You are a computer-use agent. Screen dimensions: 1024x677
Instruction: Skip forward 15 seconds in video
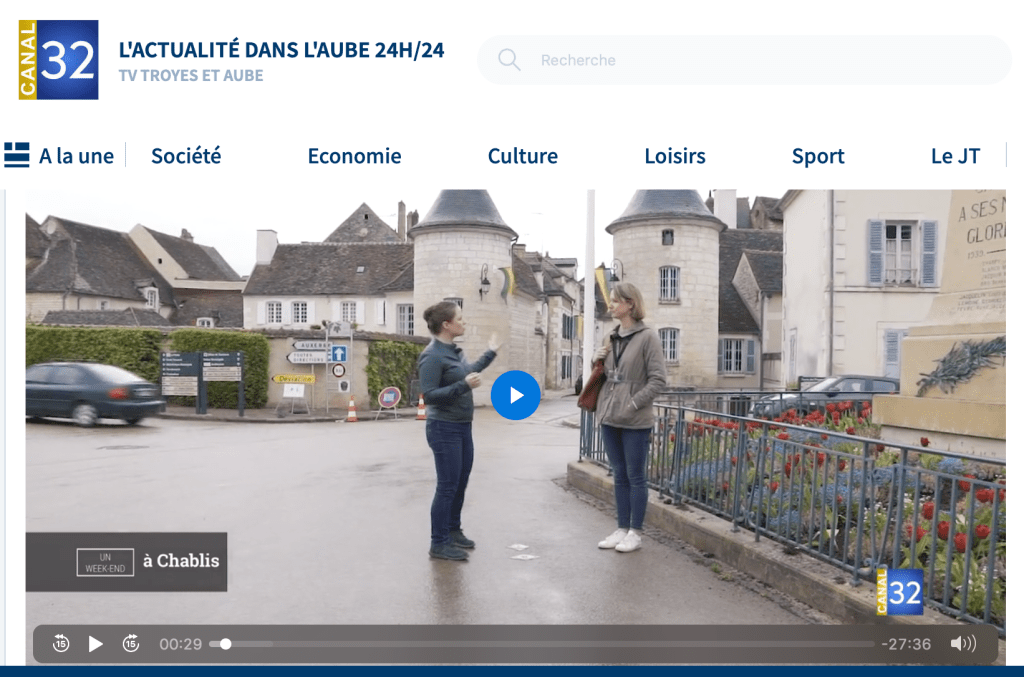tap(131, 644)
